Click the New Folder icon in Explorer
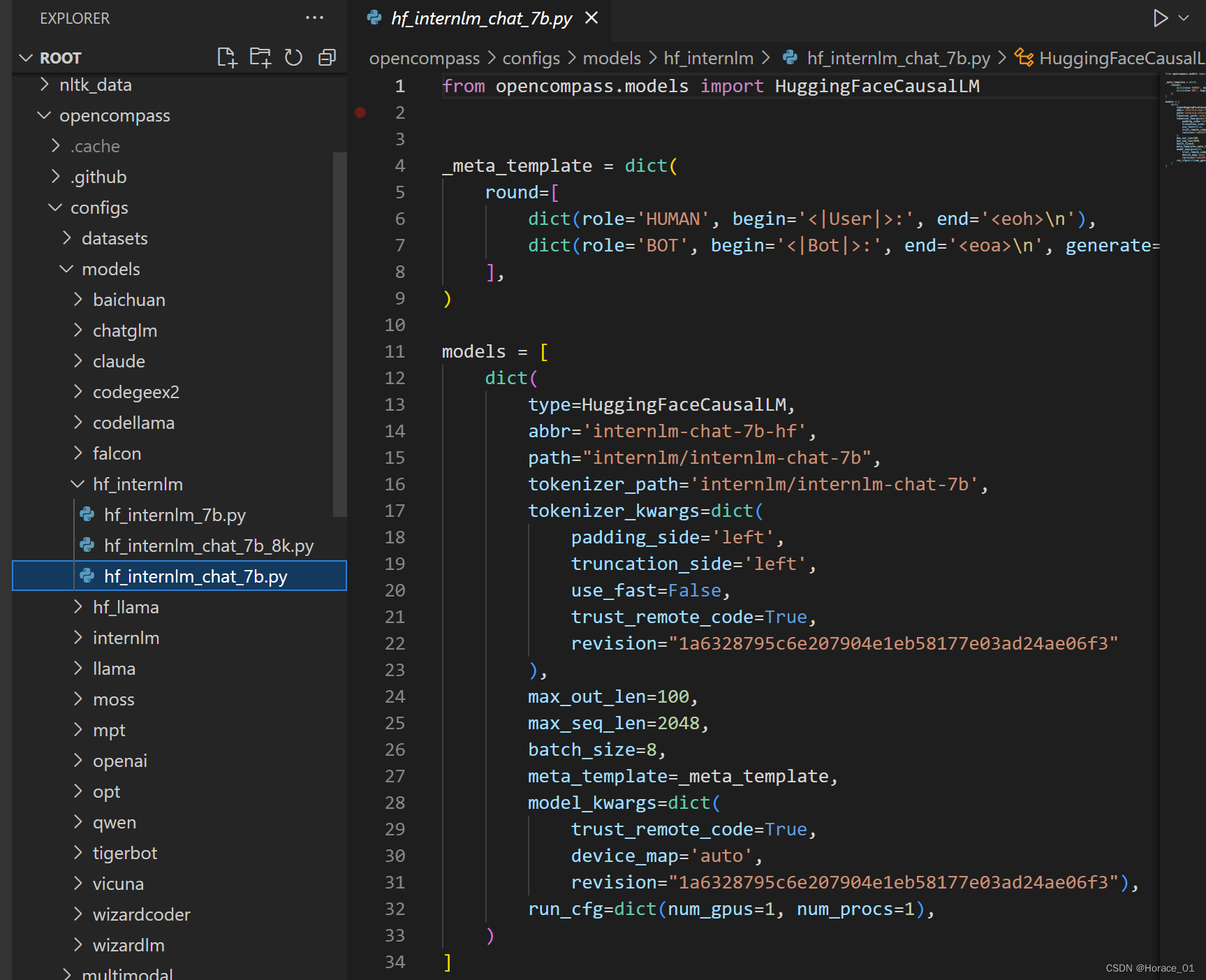The width and height of the screenshot is (1206, 980). click(x=260, y=57)
